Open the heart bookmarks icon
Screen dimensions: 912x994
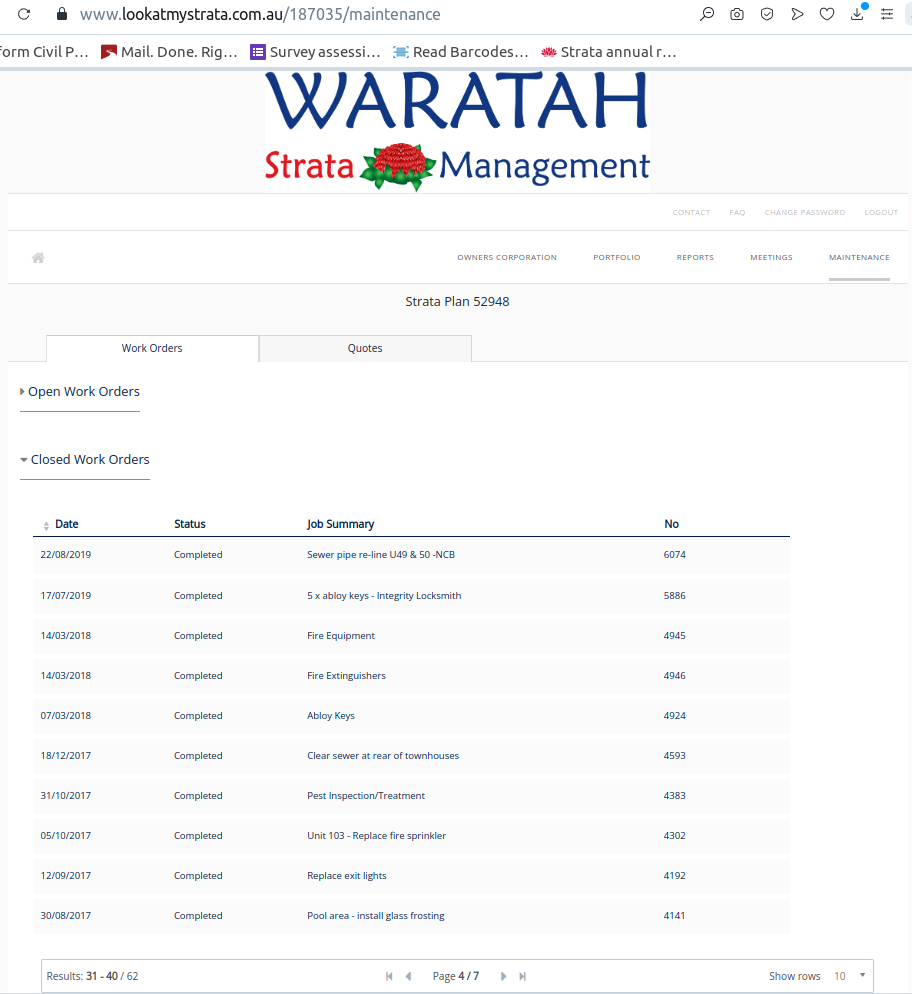(x=827, y=14)
